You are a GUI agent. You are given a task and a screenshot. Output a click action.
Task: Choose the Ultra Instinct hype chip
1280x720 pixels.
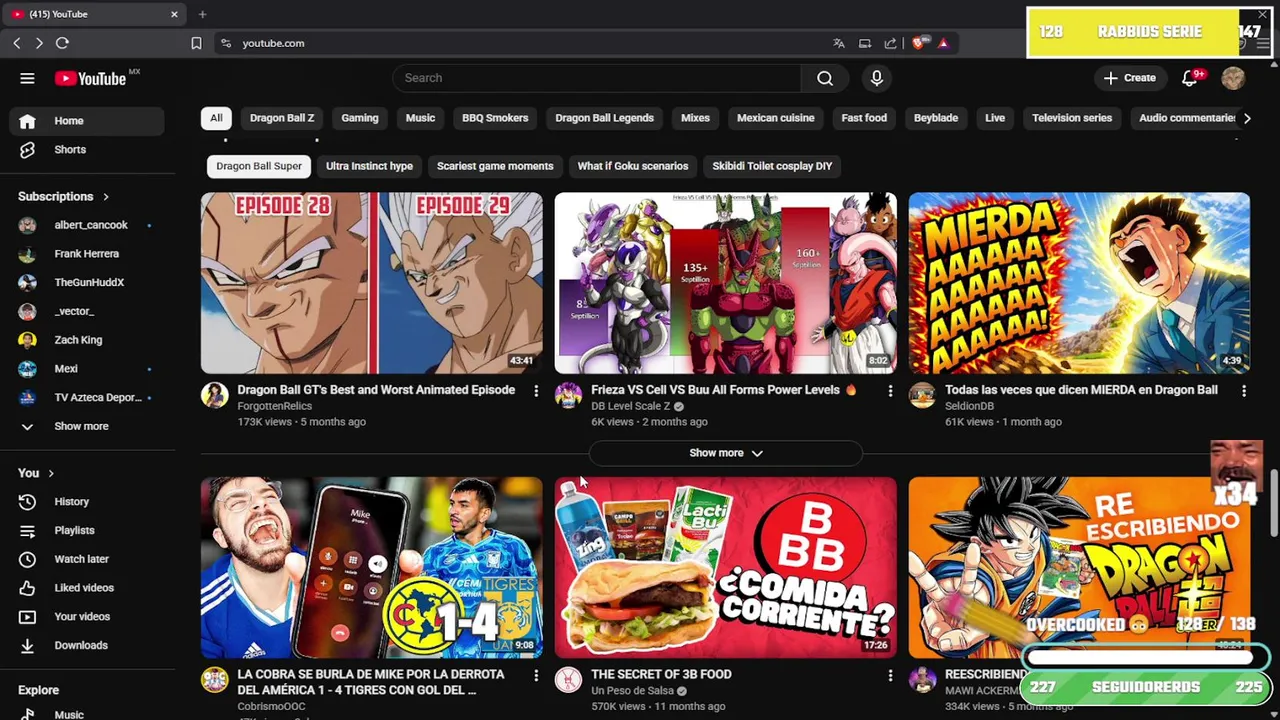(369, 166)
